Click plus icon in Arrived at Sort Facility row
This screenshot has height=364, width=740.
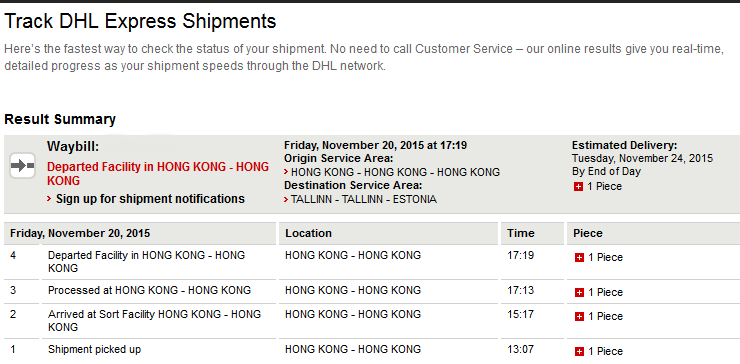point(579,317)
